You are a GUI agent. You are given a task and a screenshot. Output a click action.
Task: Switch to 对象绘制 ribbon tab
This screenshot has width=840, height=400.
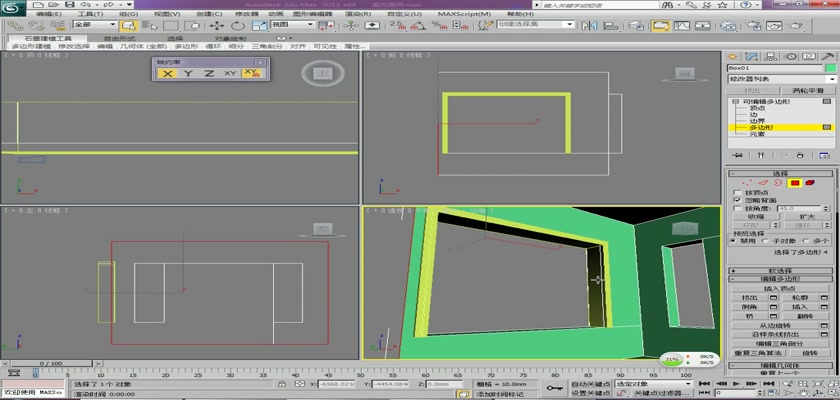pyautogui.click(x=230, y=39)
